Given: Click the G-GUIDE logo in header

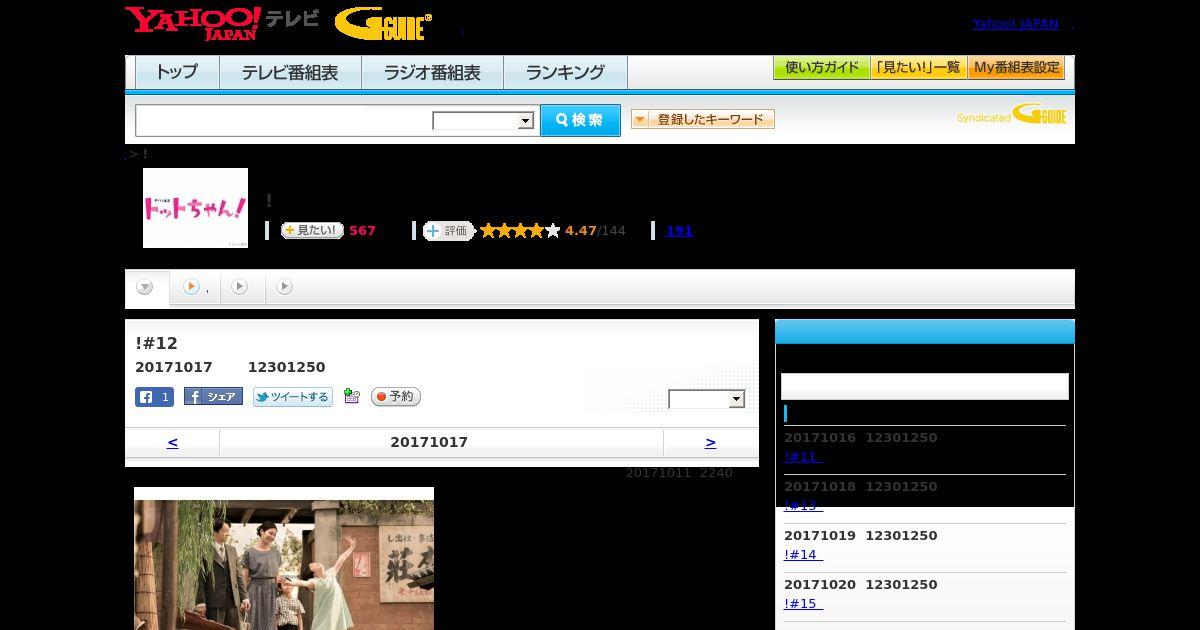Looking at the screenshot, I should click(384, 24).
